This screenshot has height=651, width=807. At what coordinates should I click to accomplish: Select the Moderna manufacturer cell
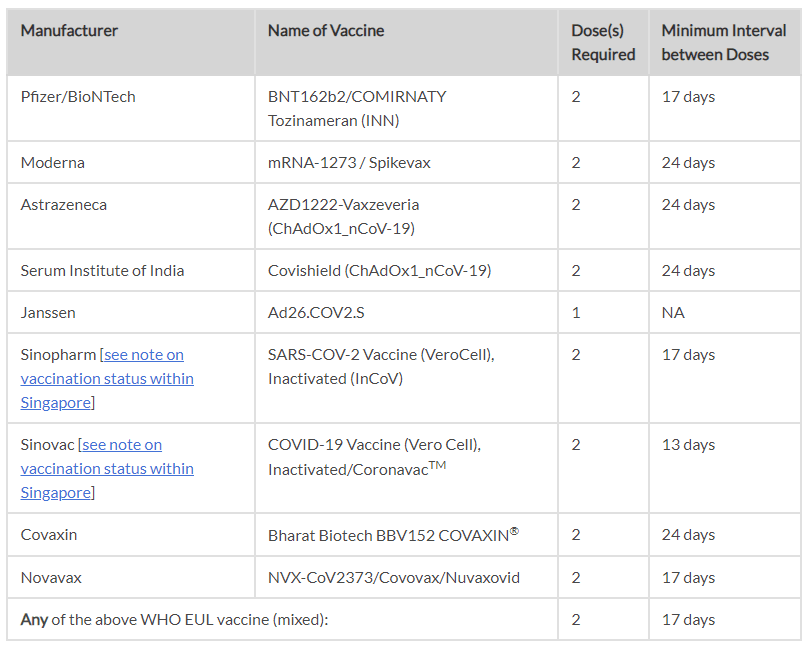53,163
